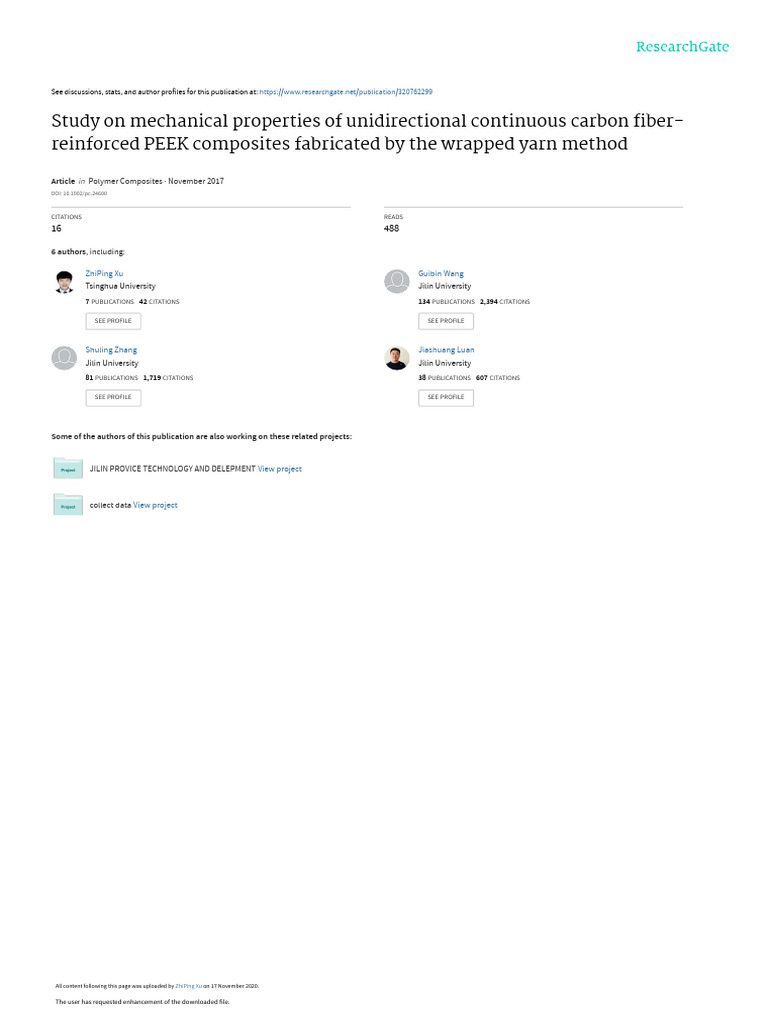Open the Shuling Zhang author name link

tap(111, 350)
